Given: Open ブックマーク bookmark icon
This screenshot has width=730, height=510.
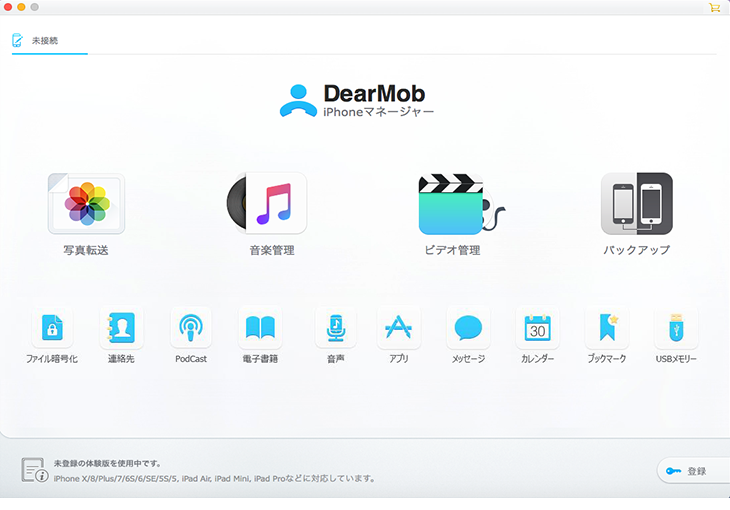Looking at the screenshot, I should tap(607, 327).
